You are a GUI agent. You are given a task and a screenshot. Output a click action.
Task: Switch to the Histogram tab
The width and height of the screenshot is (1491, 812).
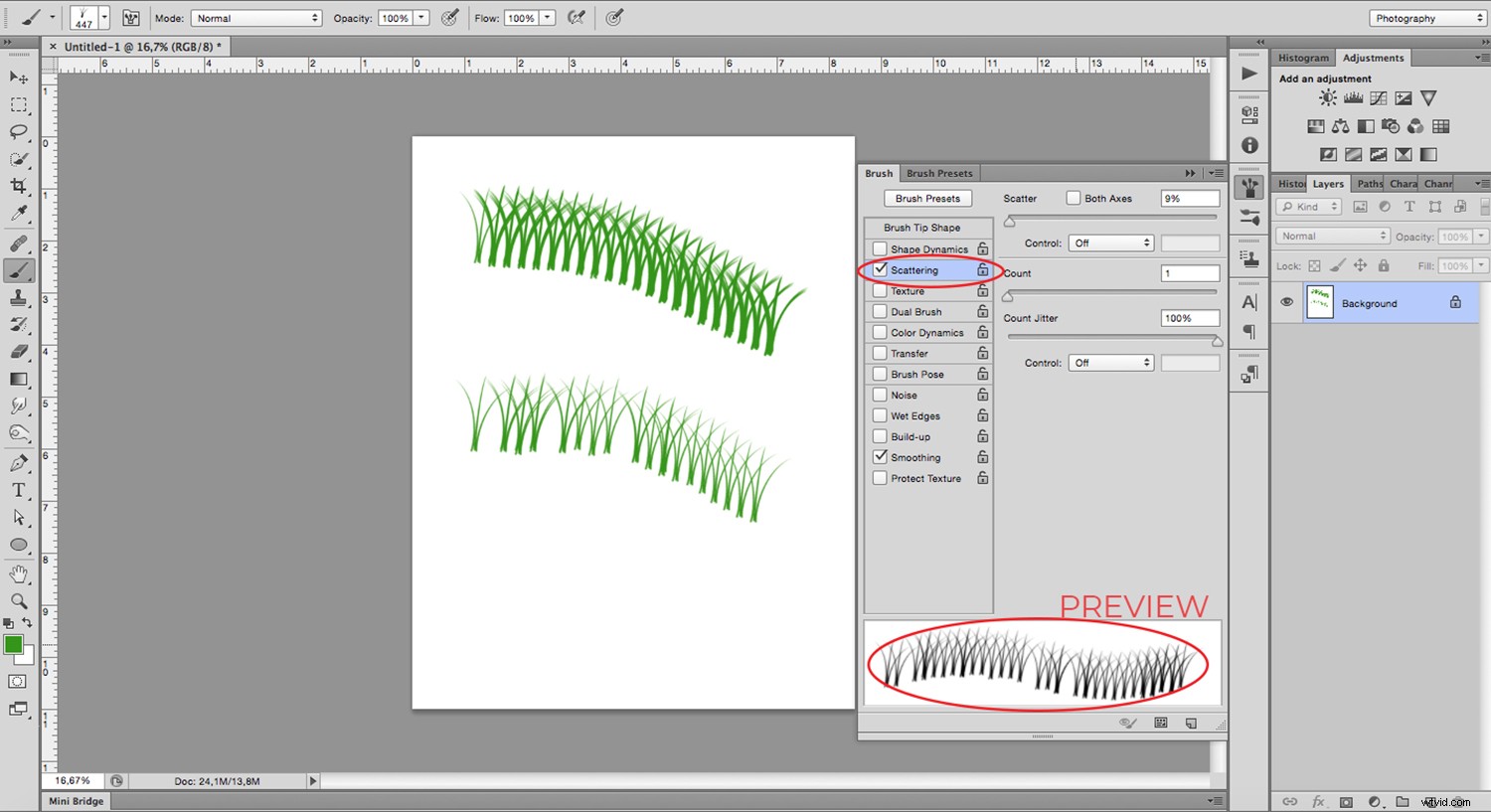point(1302,57)
